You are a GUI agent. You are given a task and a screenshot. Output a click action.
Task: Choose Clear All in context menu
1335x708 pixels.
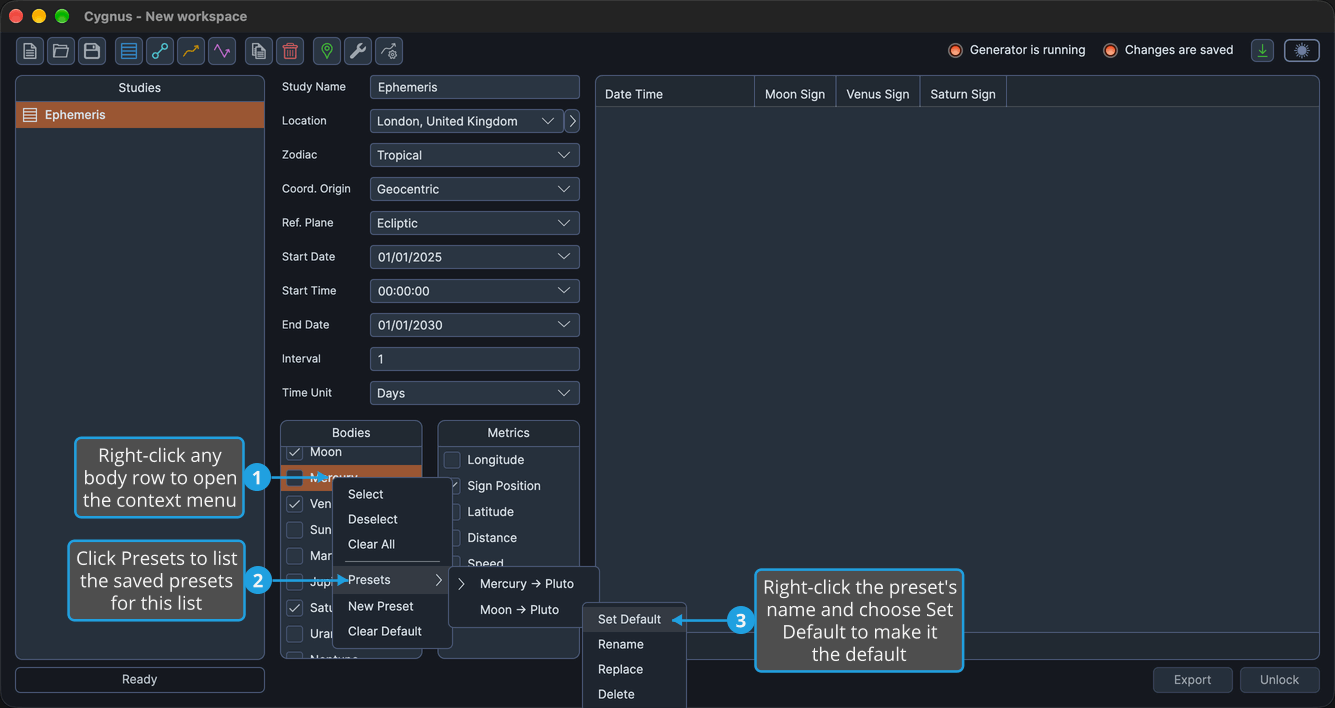[x=392, y=544]
